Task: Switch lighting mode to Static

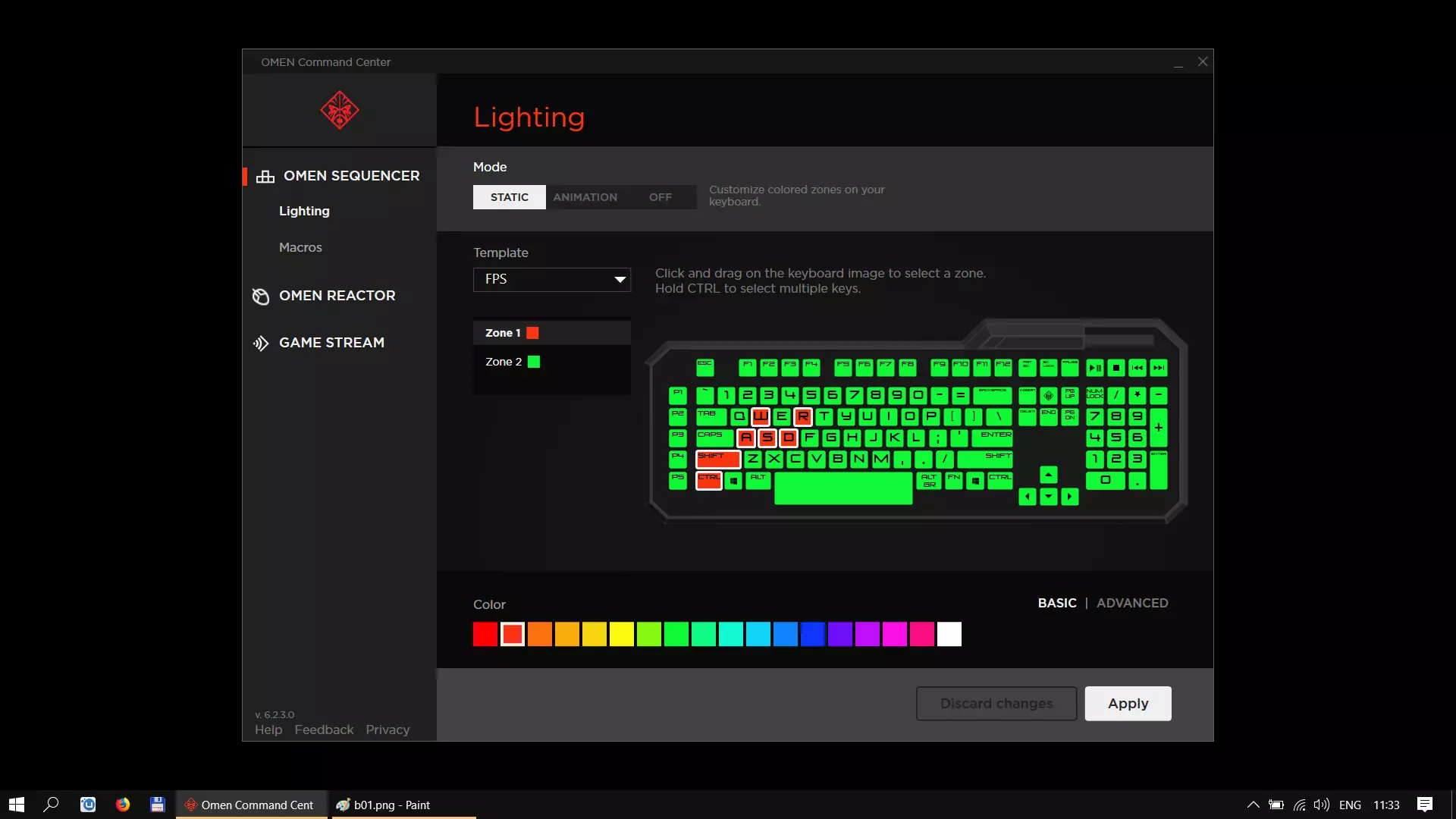Action: pyautogui.click(x=510, y=197)
